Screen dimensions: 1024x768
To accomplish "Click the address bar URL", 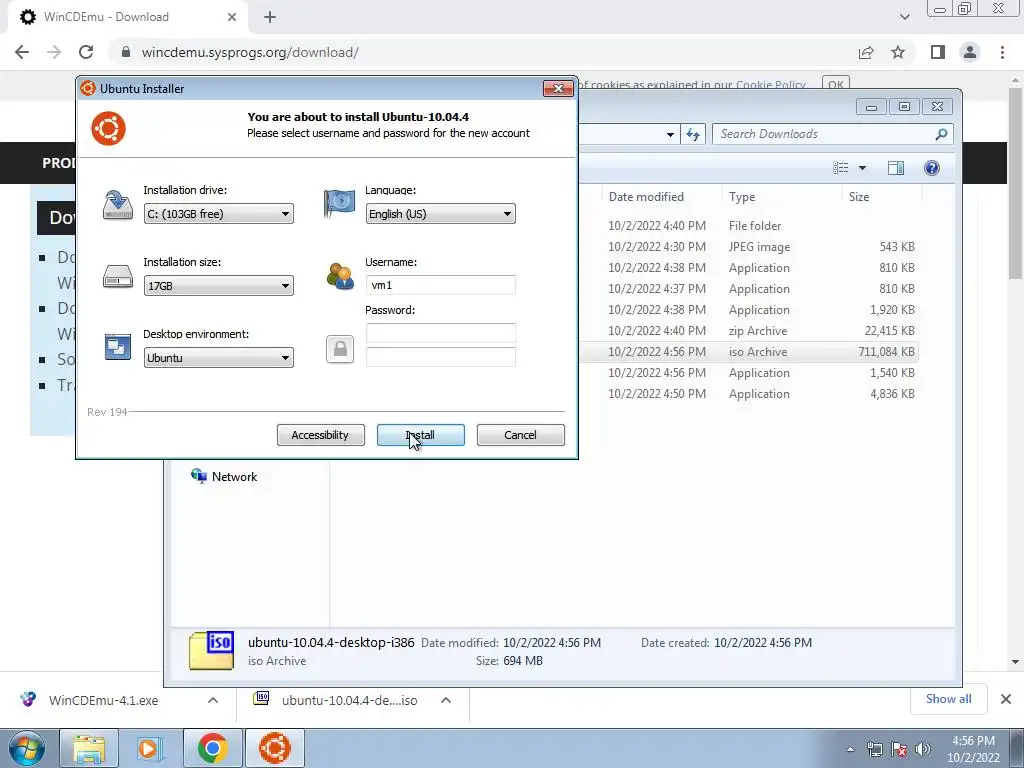I will click(x=250, y=52).
